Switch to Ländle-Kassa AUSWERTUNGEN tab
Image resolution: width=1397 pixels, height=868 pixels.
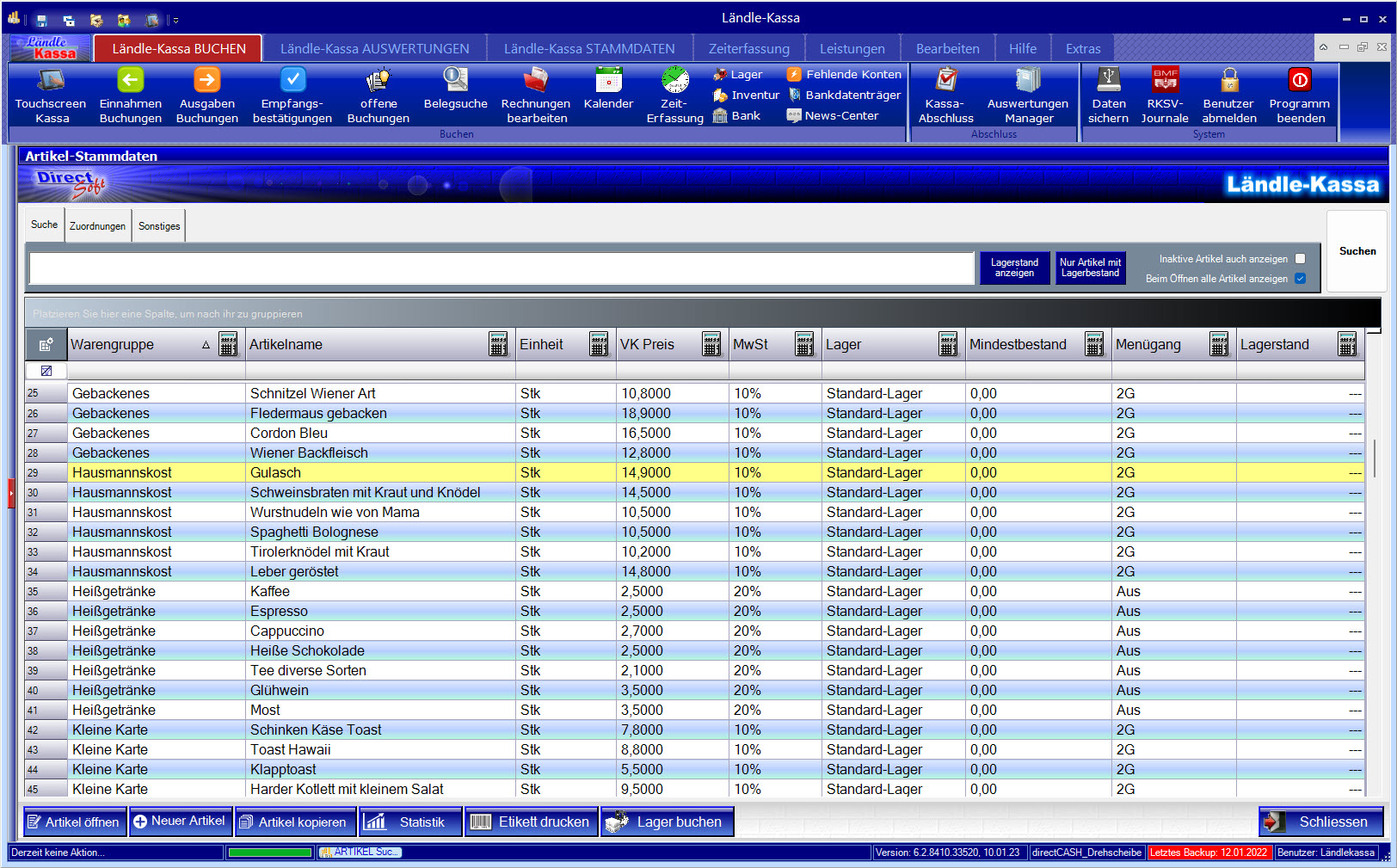[375, 49]
